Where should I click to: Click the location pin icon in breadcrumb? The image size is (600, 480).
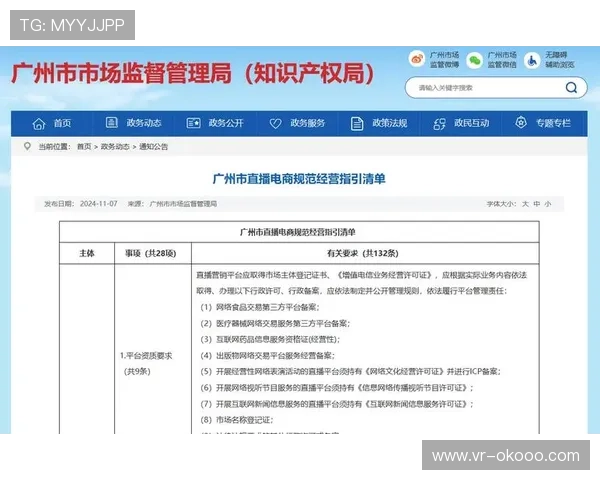pyautogui.click(x=27, y=146)
